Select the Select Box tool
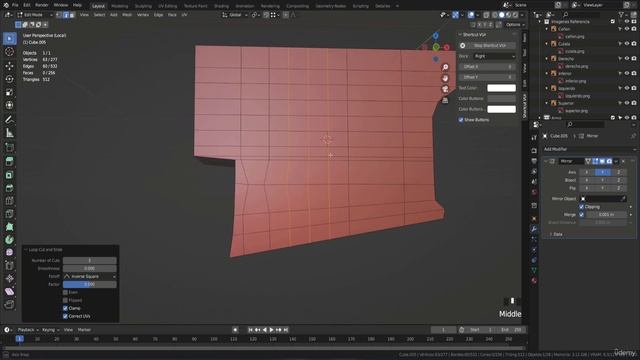 point(9,38)
